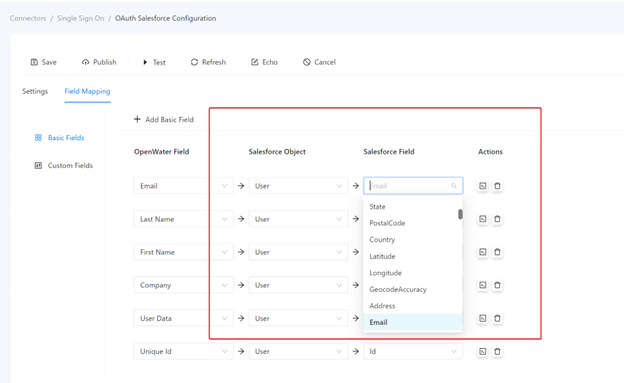The width and height of the screenshot is (624, 383).
Task: Expand the Last Name OpenWater Field dropdown
Action: tap(183, 219)
